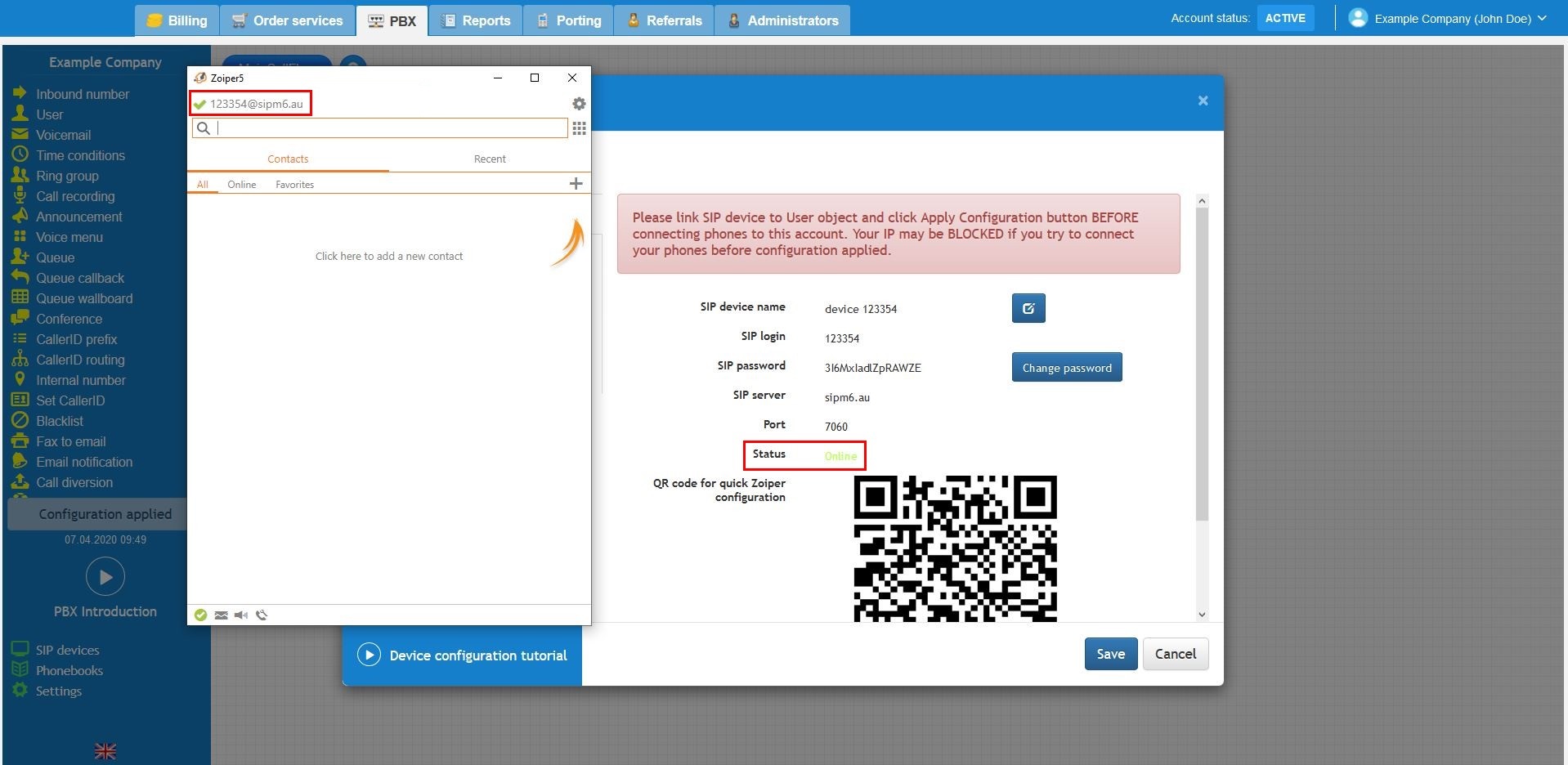This screenshot has width=1568, height=765.
Task: Close the SIP device dialog
Action: [1203, 101]
